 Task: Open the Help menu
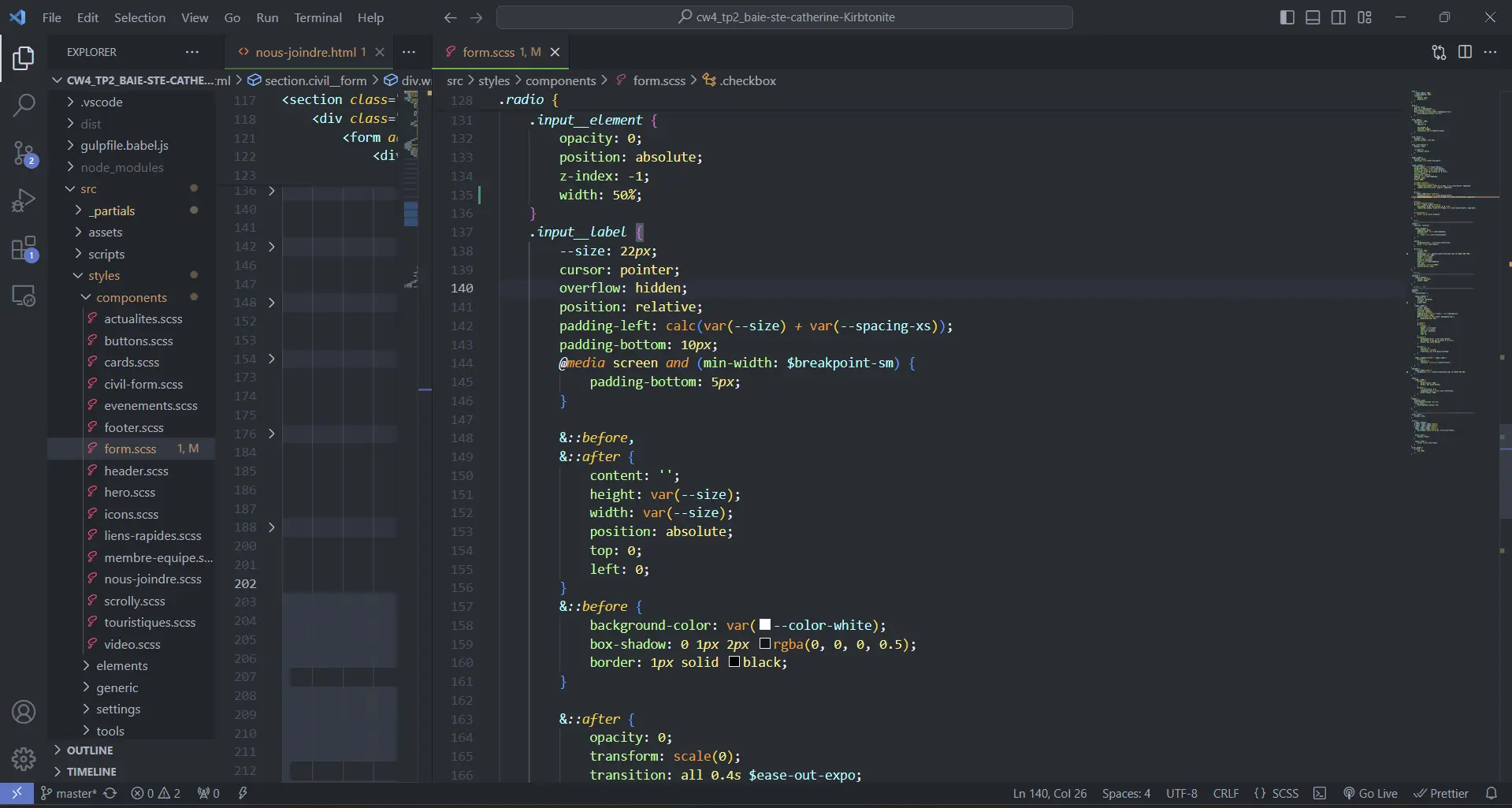[370, 17]
